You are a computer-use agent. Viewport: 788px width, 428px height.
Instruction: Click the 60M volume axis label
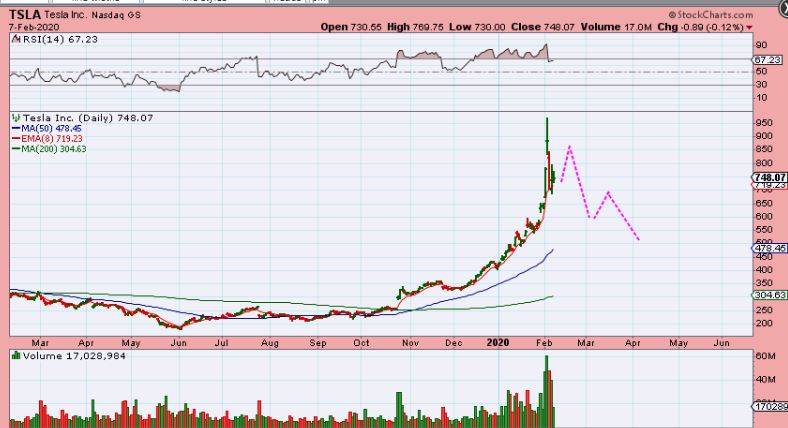[765, 356]
